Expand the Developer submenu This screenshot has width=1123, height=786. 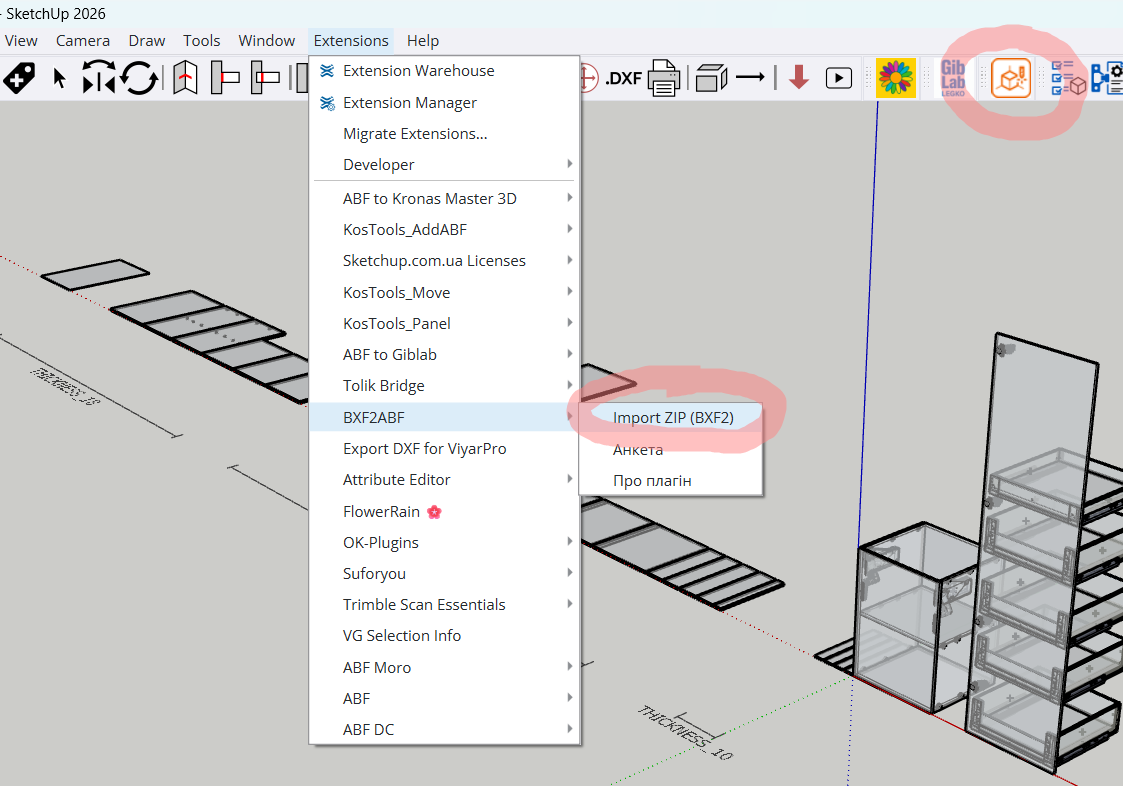coord(378,165)
